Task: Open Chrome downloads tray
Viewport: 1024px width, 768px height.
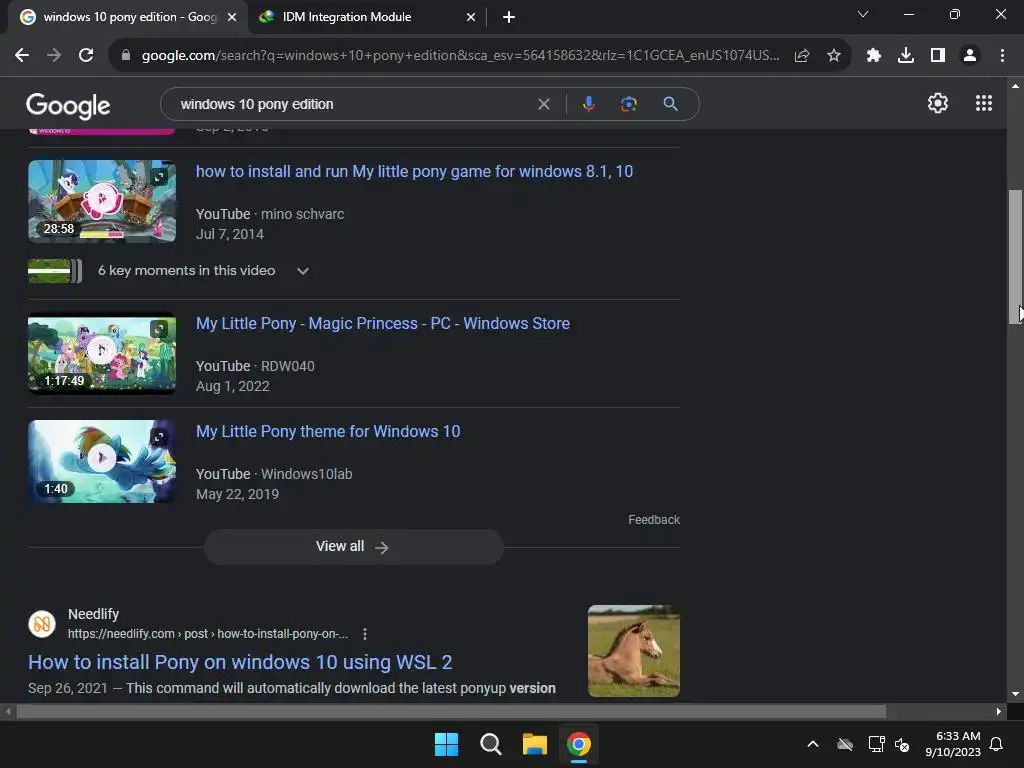Action: pyautogui.click(x=906, y=56)
